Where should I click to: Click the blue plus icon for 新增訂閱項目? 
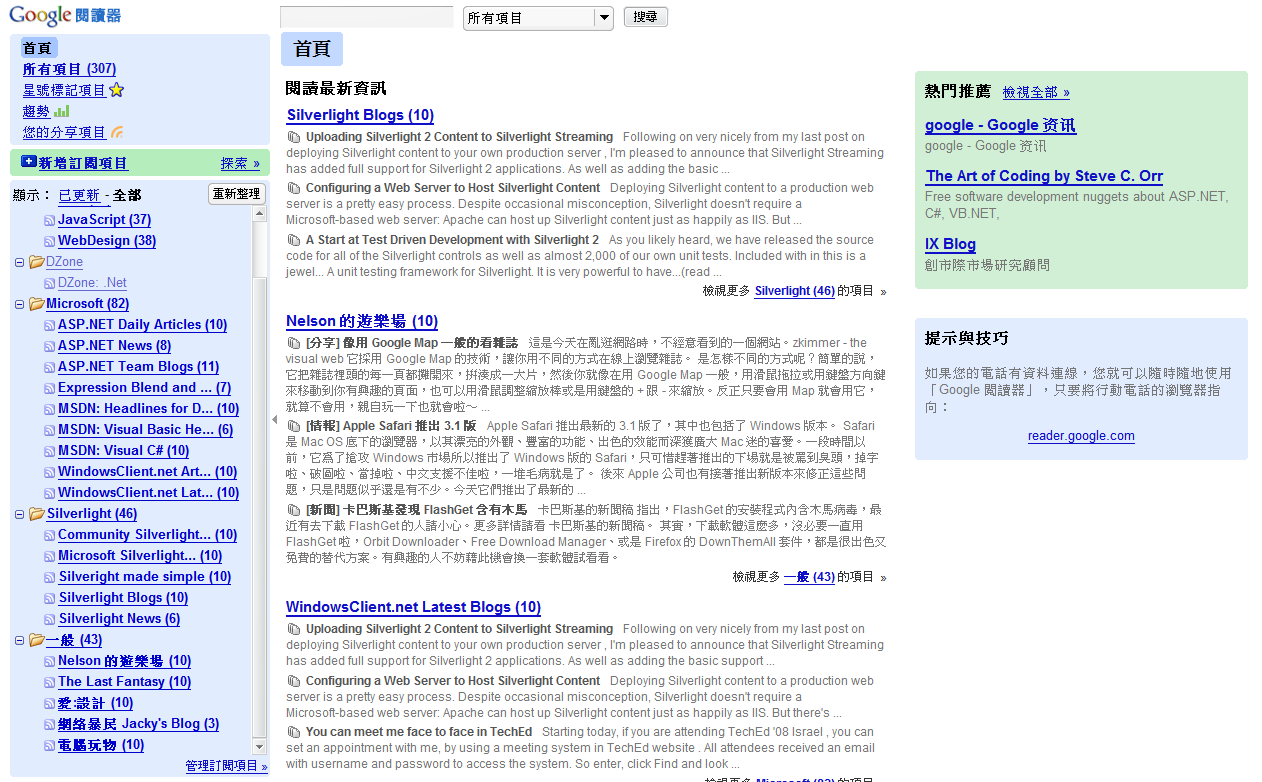tap(29, 162)
